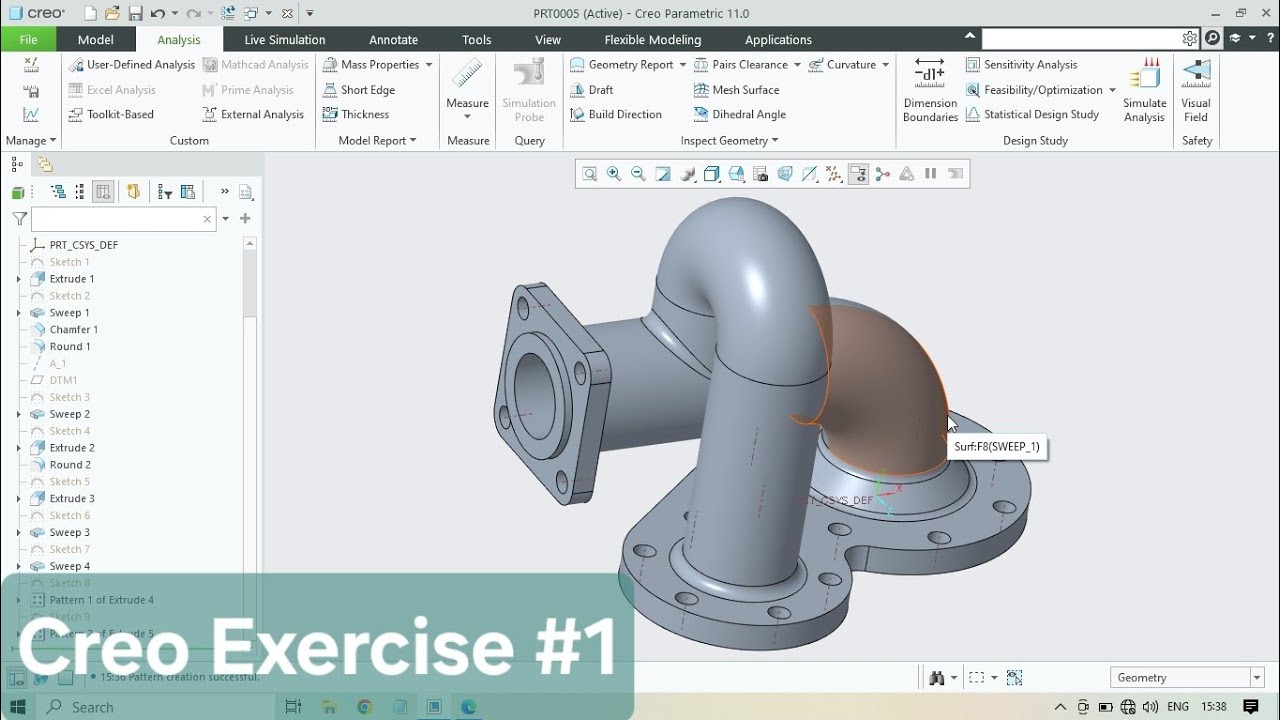The height and width of the screenshot is (720, 1280).
Task: Toggle the model tree columns display icon
Action: (102, 192)
